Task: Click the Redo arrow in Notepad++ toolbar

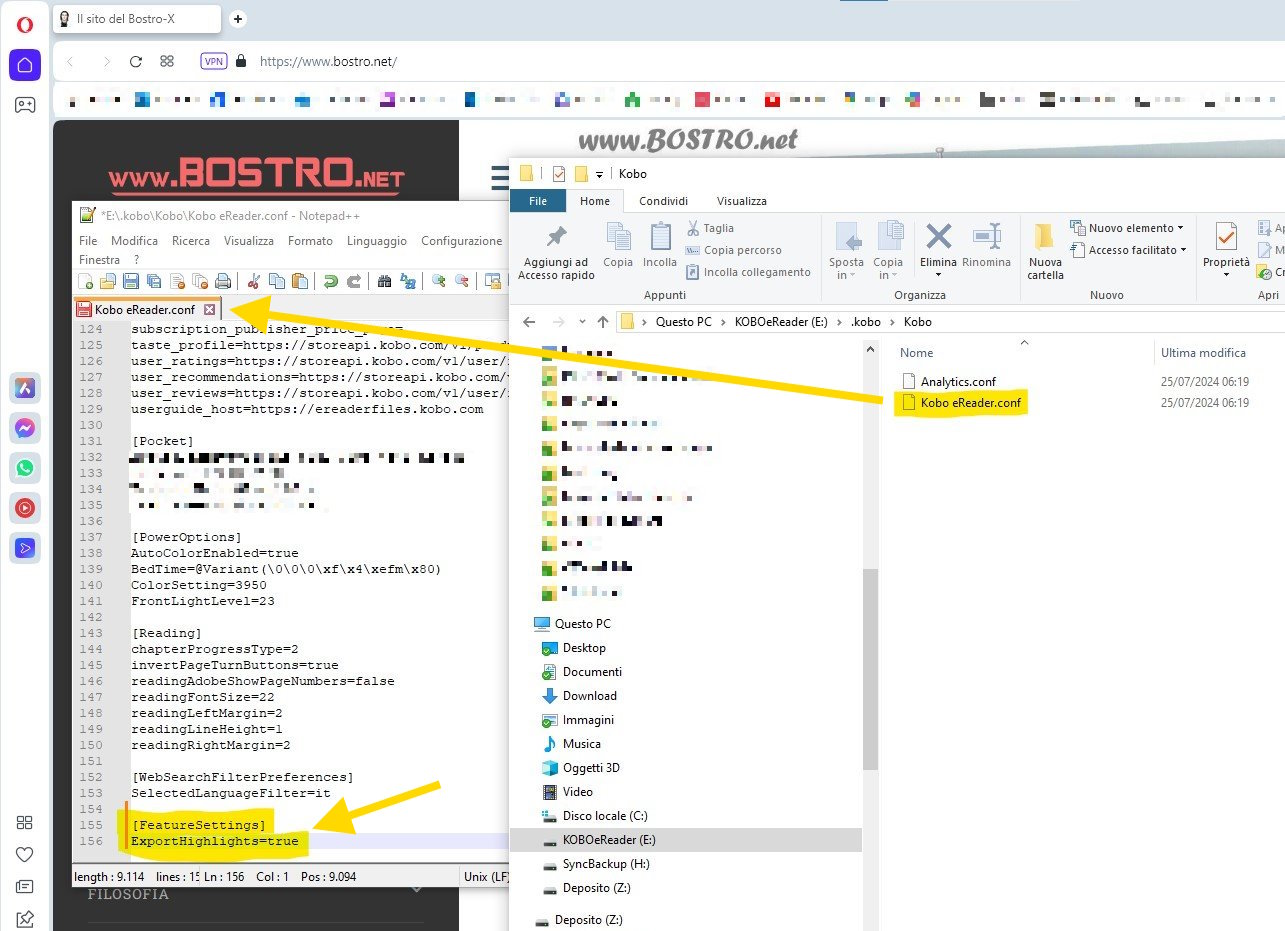Action: pyautogui.click(x=354, y=281)
